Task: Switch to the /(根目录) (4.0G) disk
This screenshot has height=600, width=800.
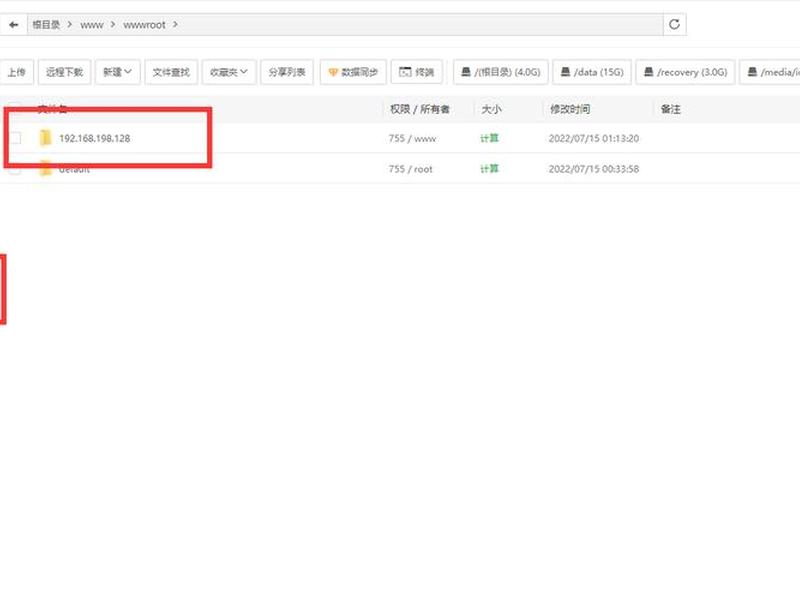Action: [x=501, y=72]
